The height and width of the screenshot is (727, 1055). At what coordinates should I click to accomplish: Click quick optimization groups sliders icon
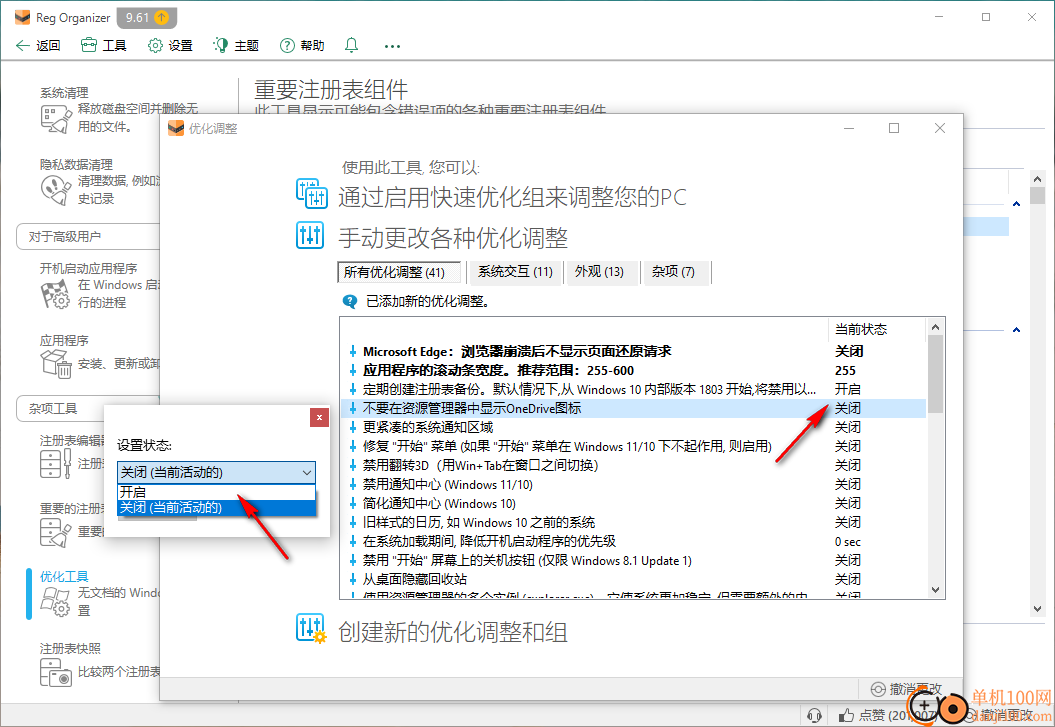[x=312, y=194]
